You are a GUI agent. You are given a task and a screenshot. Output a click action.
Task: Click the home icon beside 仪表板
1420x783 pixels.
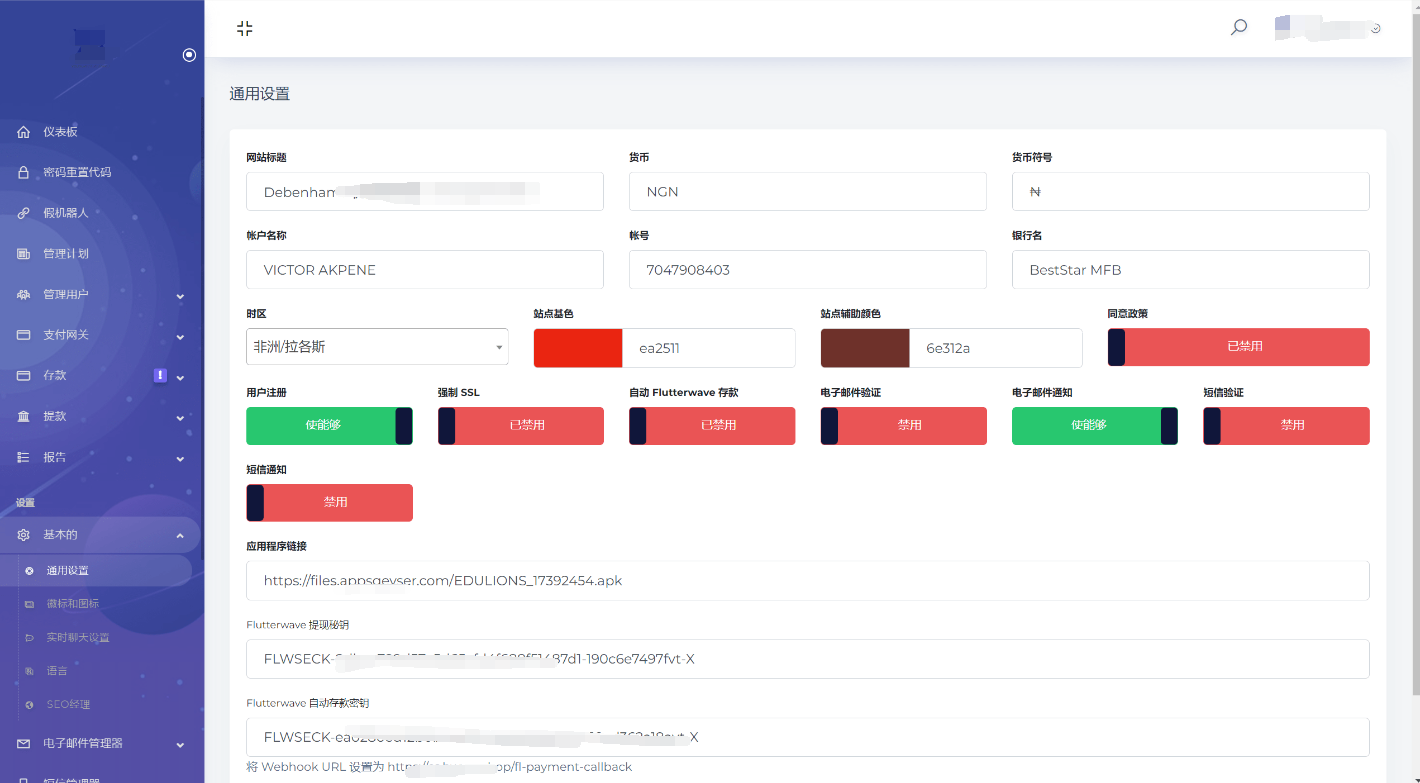point(23,132)
